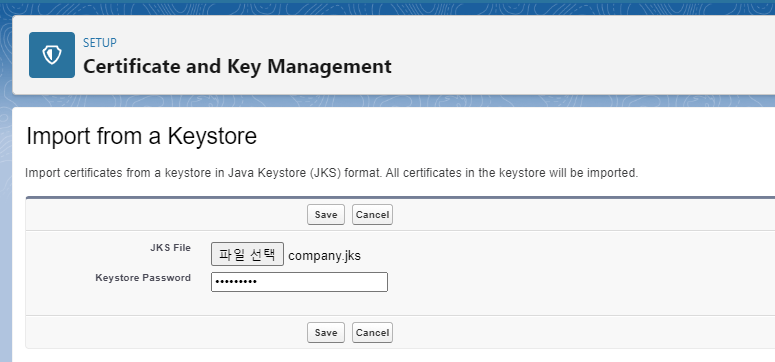Click the bottom Save button
Image resolution: width=775 pixels, height=362 pixels.
click(x=326, y=332)
